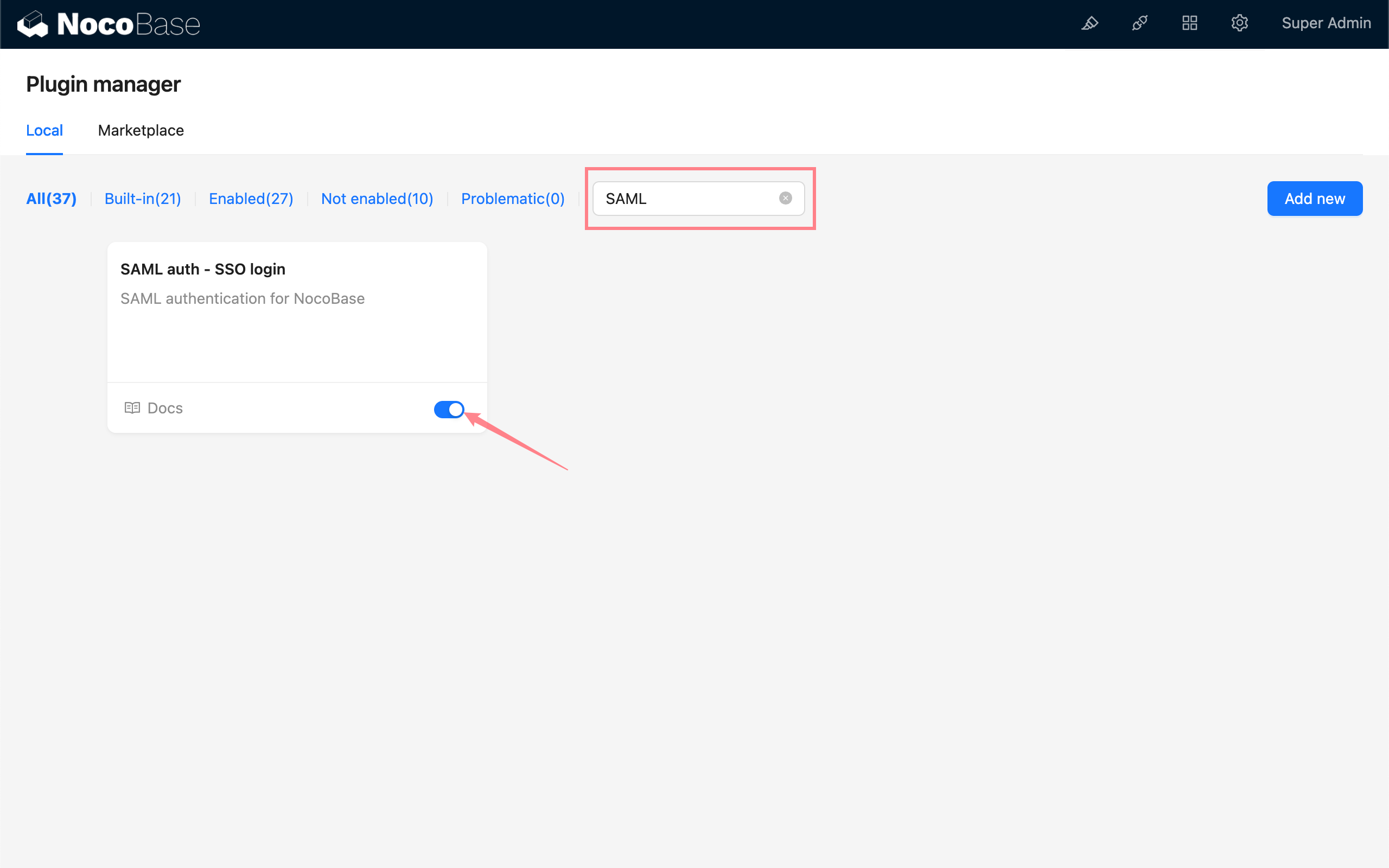Open Plugin manager rocket icon
1389x868 pixels.
[1139, 23]
